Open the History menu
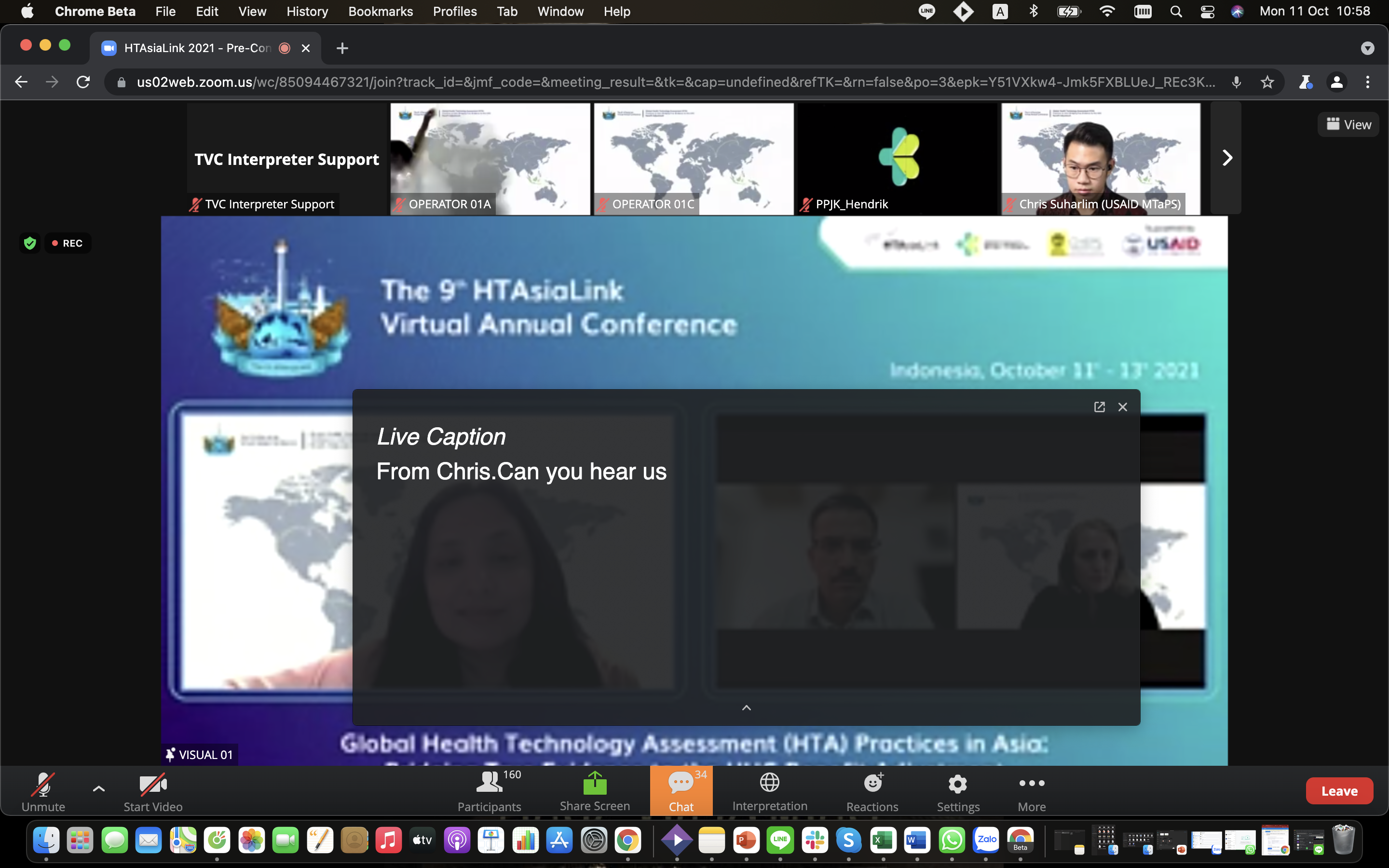 [307, 12]
